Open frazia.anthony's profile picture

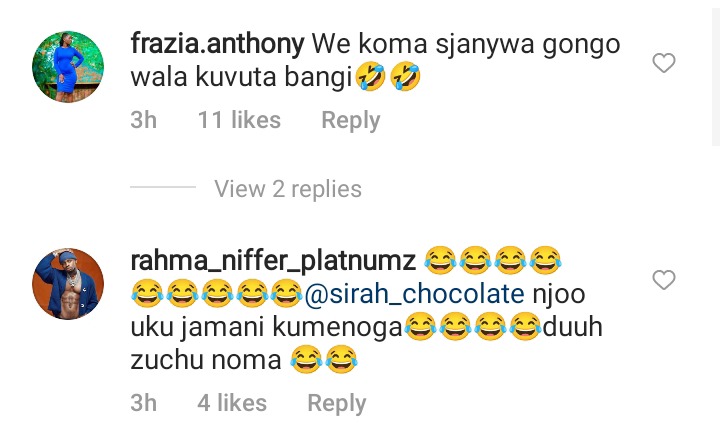click(x=68, y=67)
